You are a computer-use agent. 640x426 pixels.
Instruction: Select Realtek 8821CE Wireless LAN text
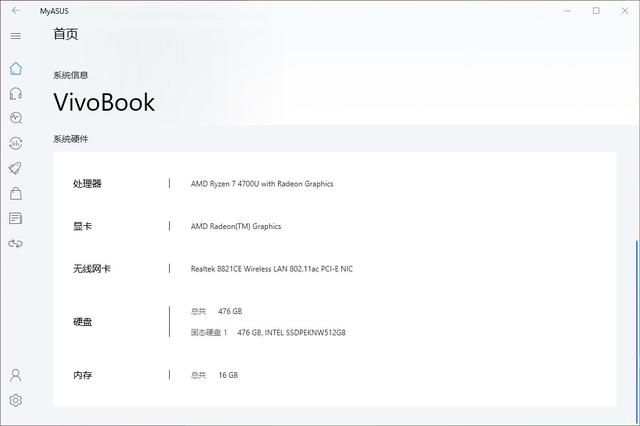coord(271,268)
